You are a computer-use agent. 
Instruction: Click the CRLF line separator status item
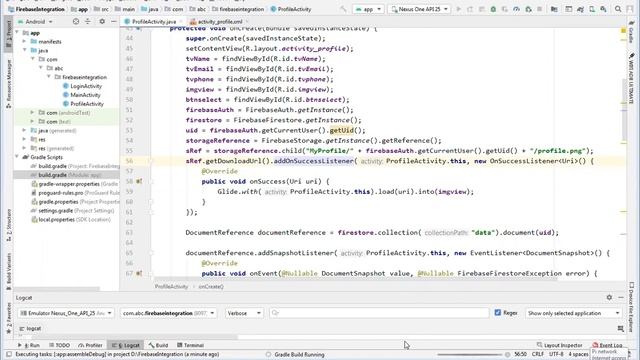[x=538, y=354]
